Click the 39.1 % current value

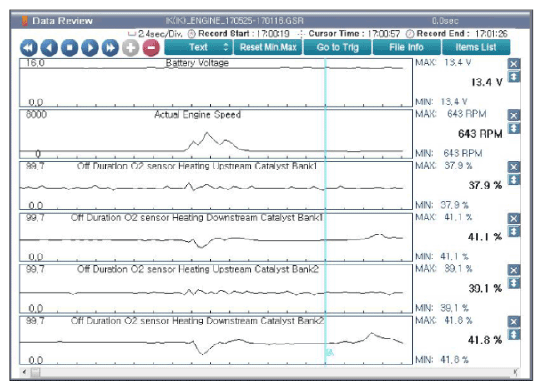485,288
